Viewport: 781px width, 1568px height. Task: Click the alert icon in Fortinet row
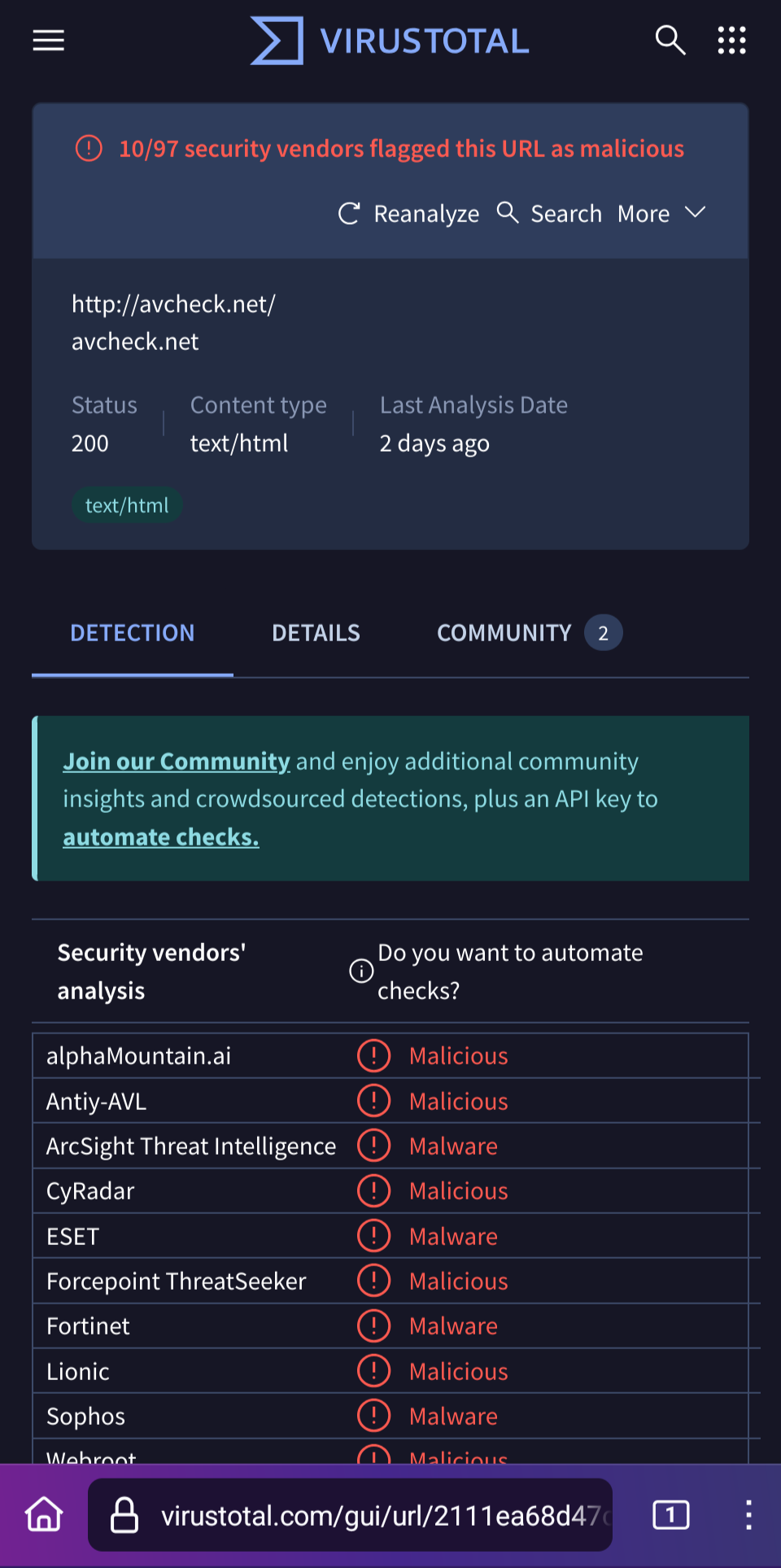pos(373,1326)
